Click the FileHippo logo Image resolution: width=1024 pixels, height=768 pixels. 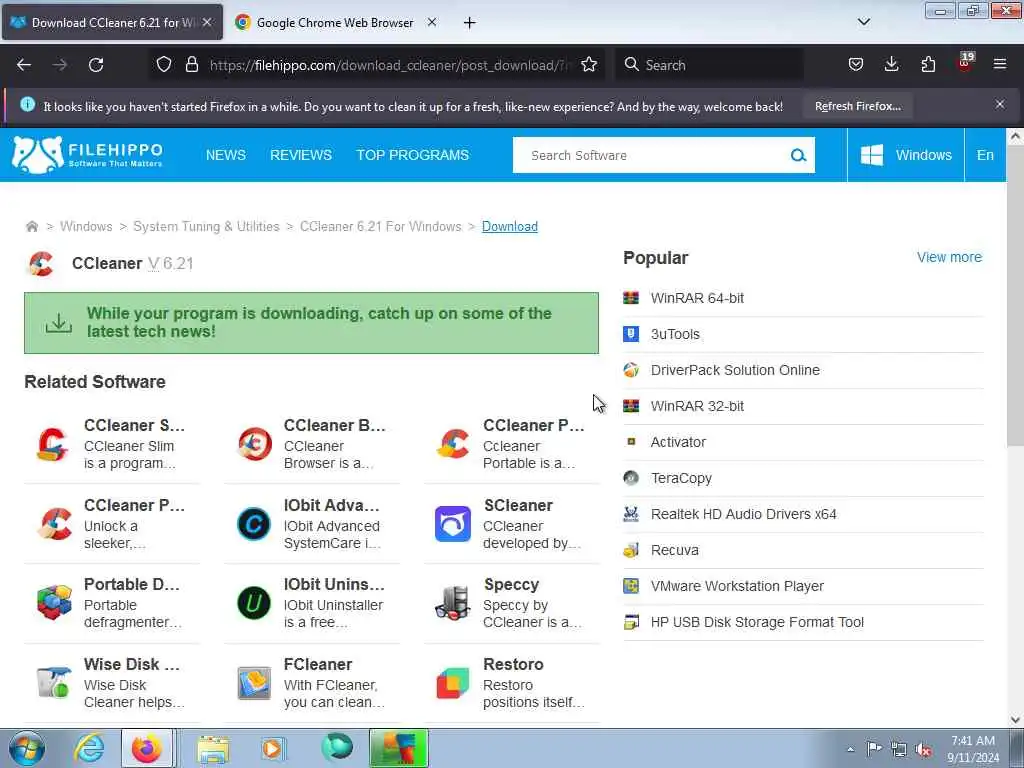tap(88, 155)
